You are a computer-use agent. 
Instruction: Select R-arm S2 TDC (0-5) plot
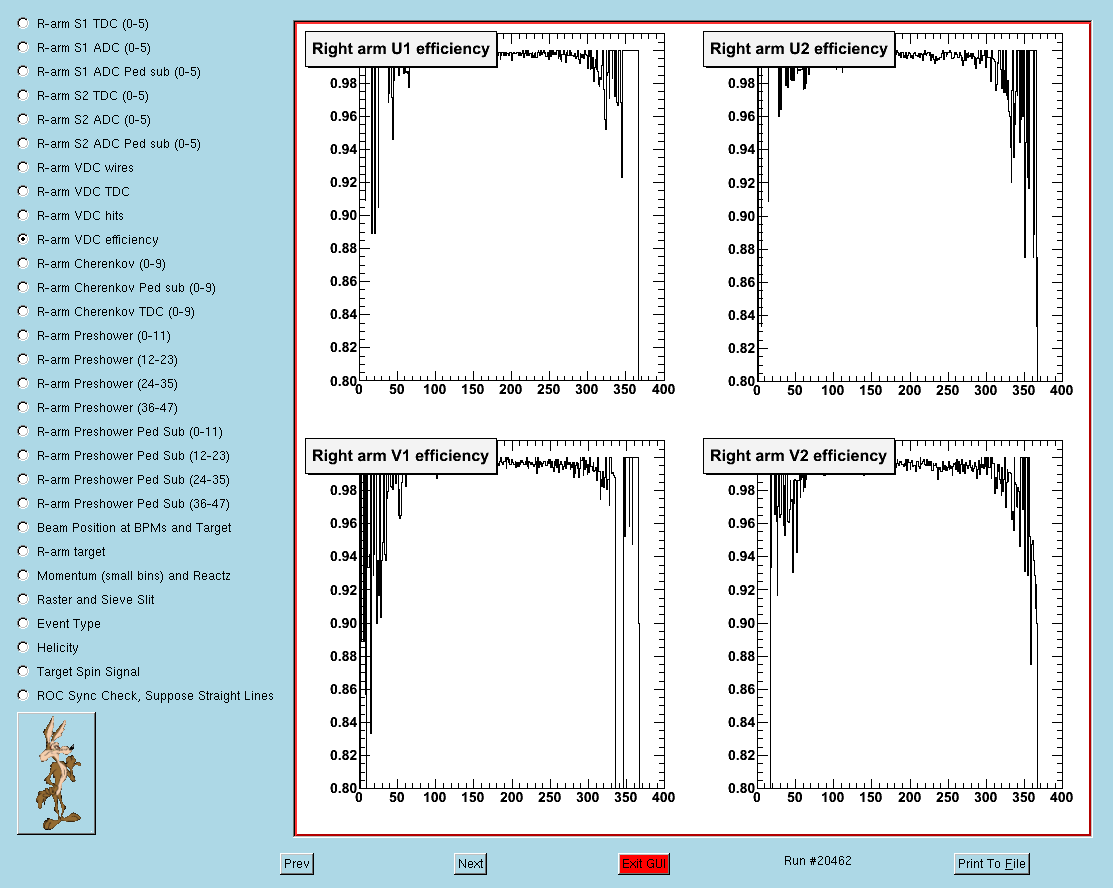(23, 96)
